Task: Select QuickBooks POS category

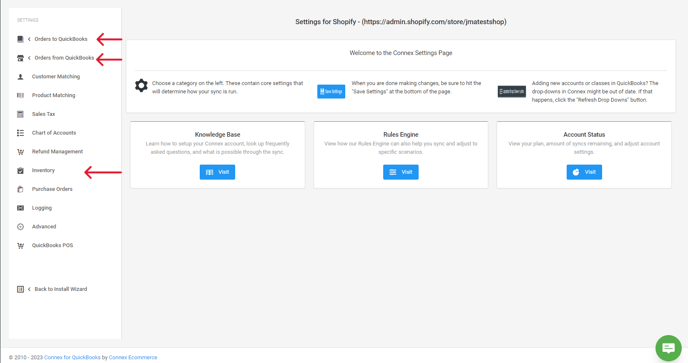Action: (52, 246)
